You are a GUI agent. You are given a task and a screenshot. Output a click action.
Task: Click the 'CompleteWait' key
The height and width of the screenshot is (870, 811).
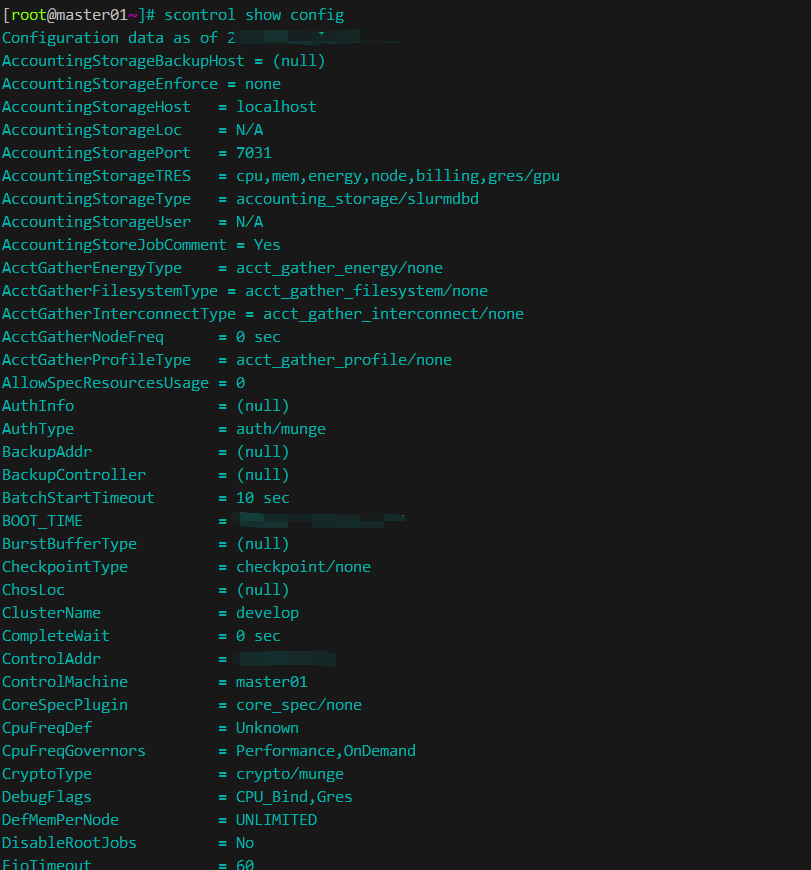[55, 636]
